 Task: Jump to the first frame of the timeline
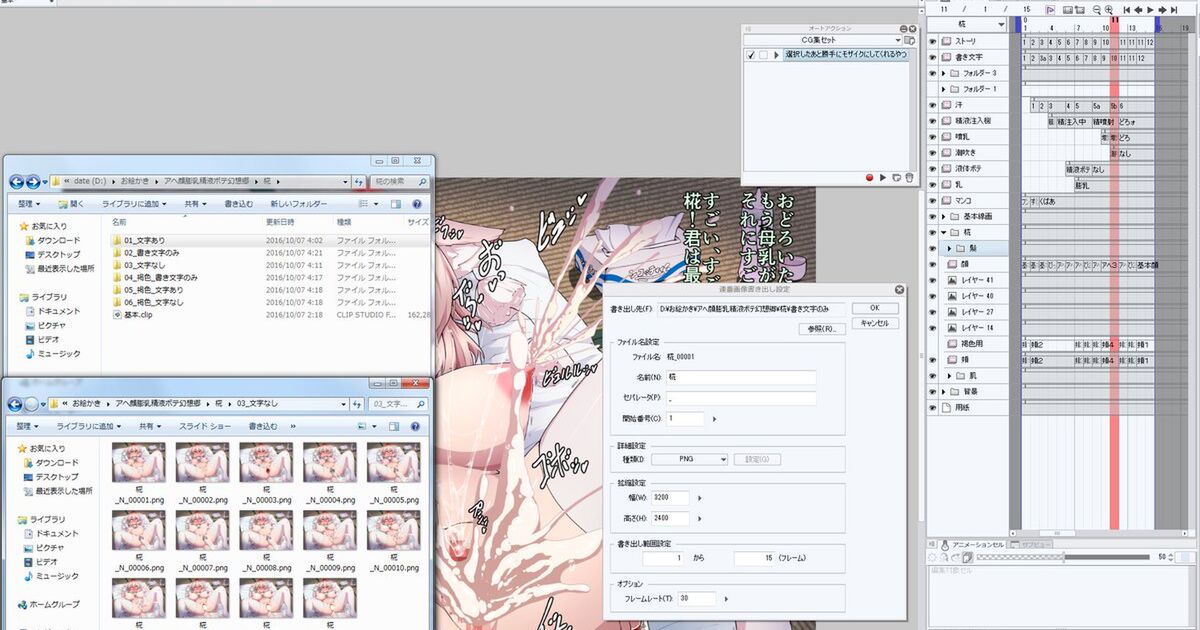1126,9
